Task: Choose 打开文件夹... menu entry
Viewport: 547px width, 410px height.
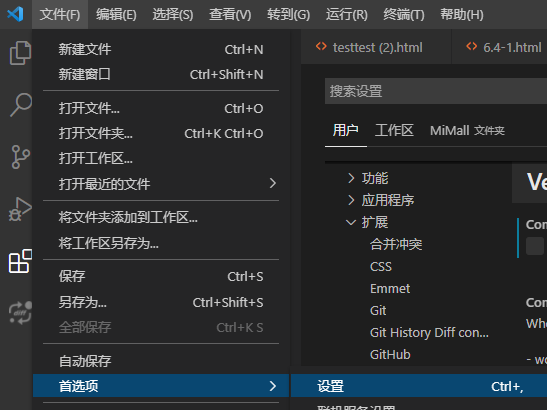Action: point(161,133)
